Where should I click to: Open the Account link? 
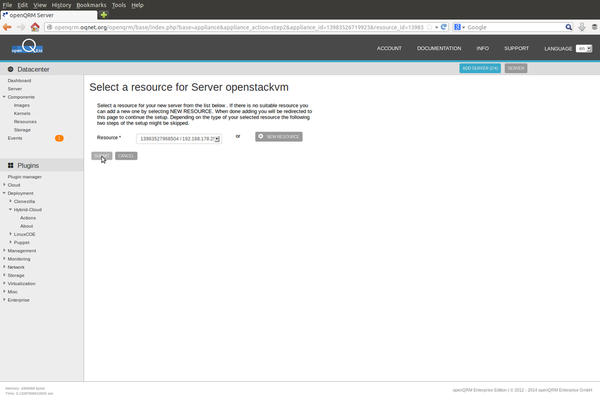coord(389,48)
